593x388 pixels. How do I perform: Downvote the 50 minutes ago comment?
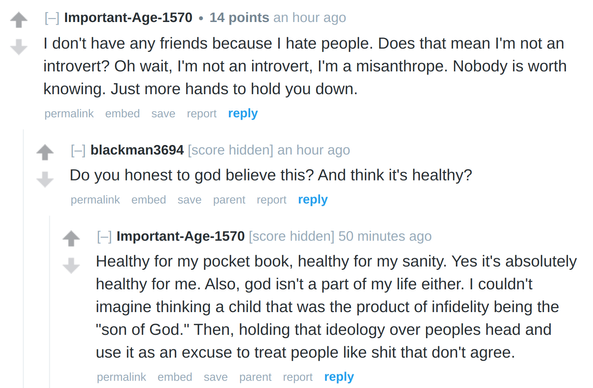point(71,265)
